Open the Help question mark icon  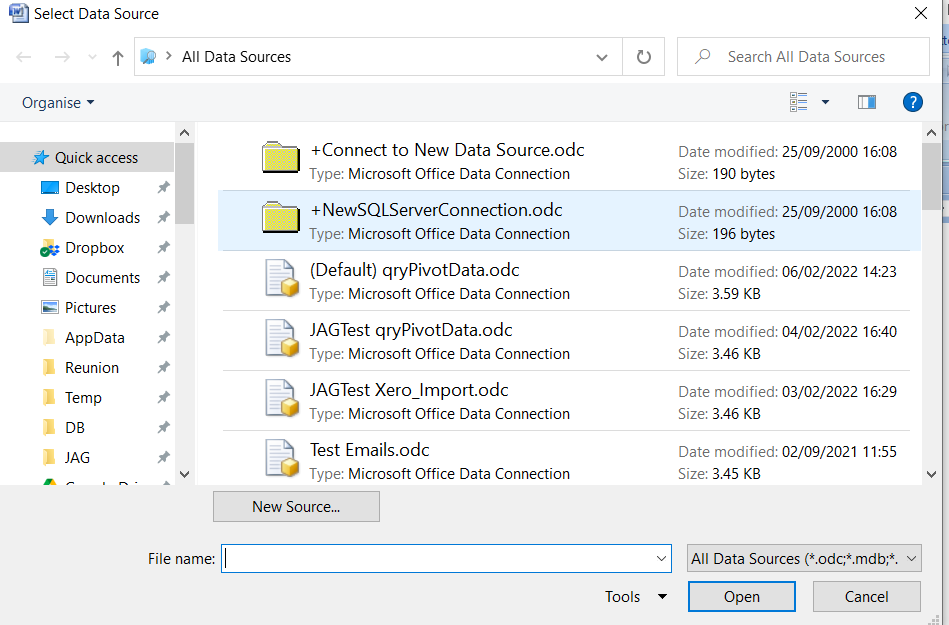(x=912, y=102)
